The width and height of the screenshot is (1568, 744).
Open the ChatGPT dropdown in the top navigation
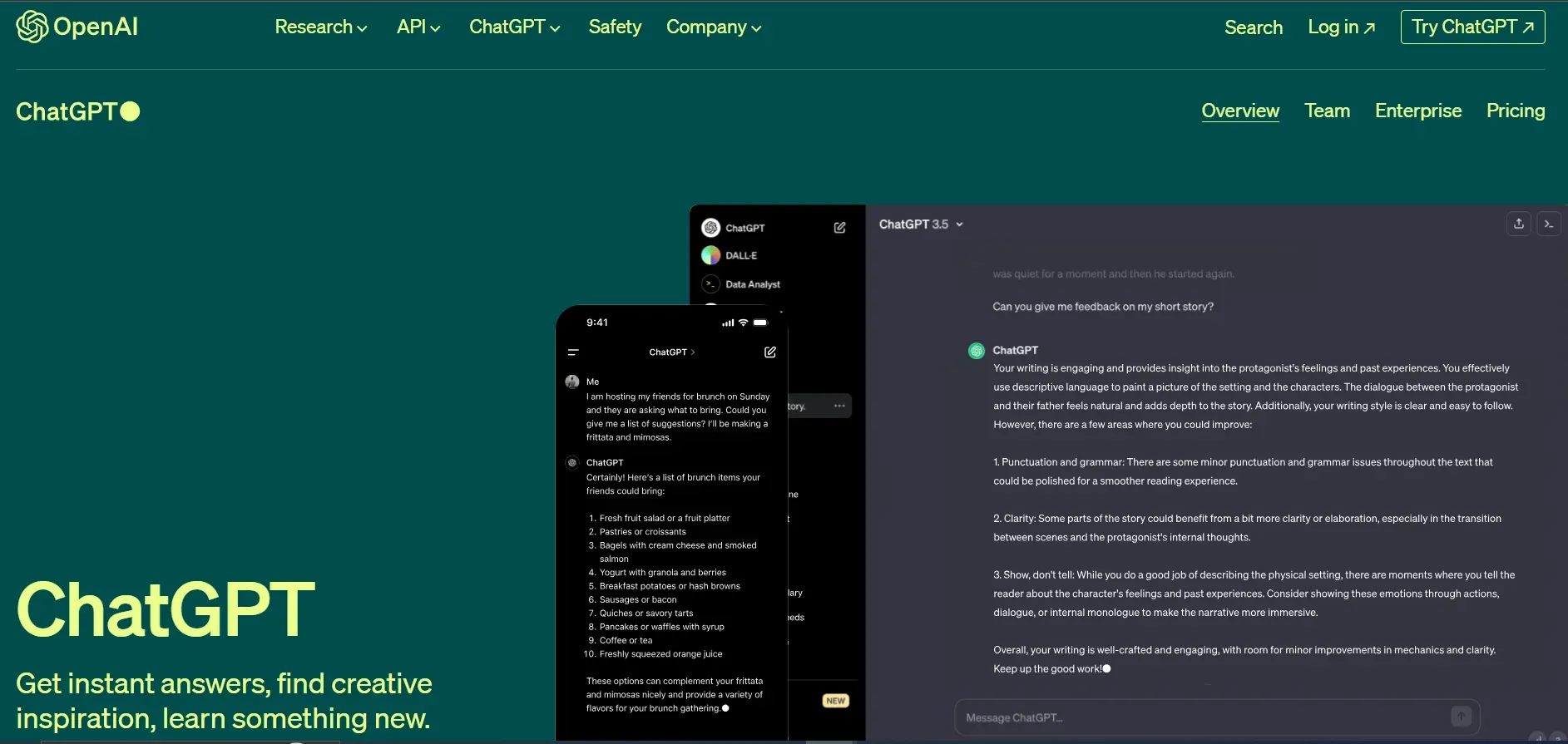point(515,27)
